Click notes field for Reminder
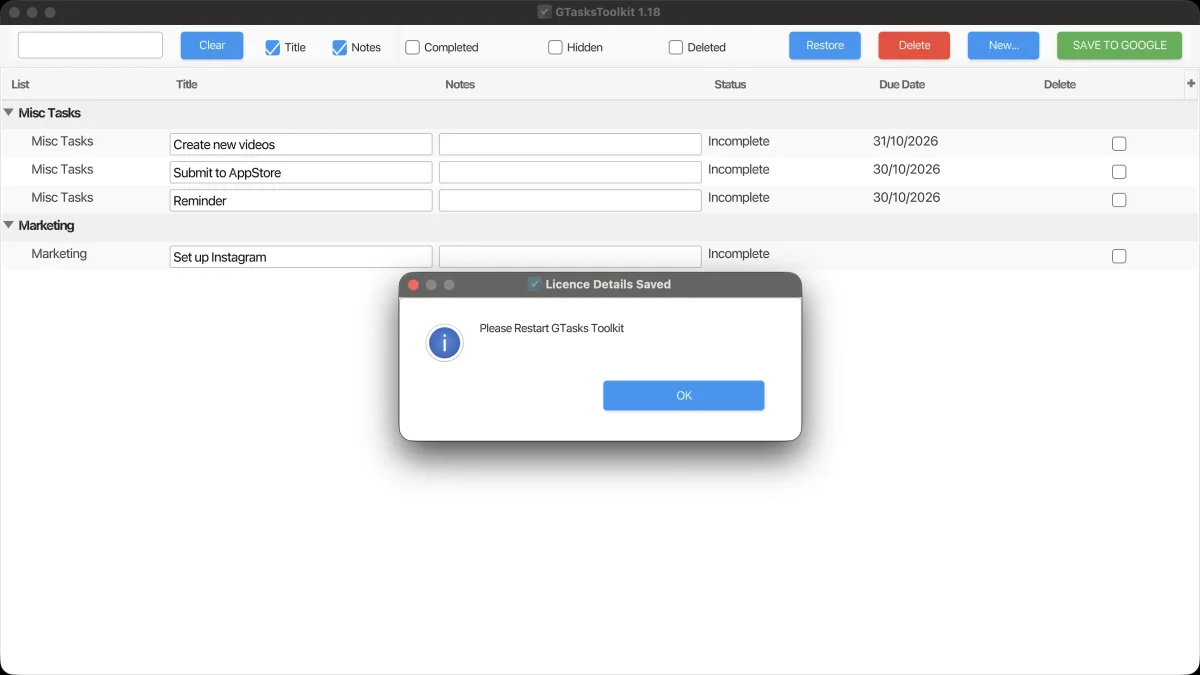The width and height of the screenshot is (1200, 675). pos(570,200)
